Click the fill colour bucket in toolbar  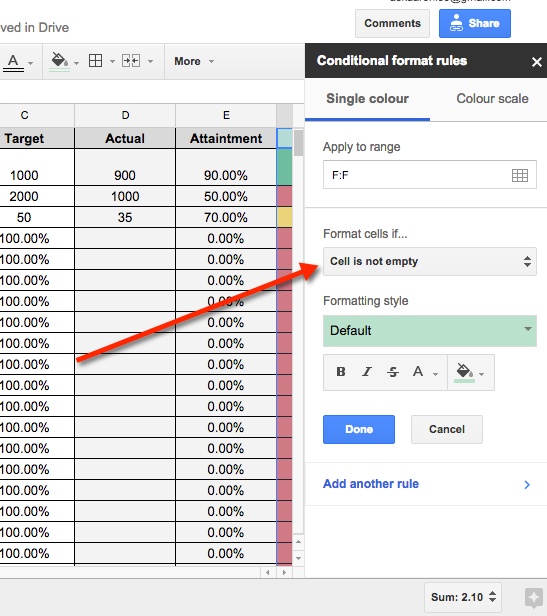(60, 61)
